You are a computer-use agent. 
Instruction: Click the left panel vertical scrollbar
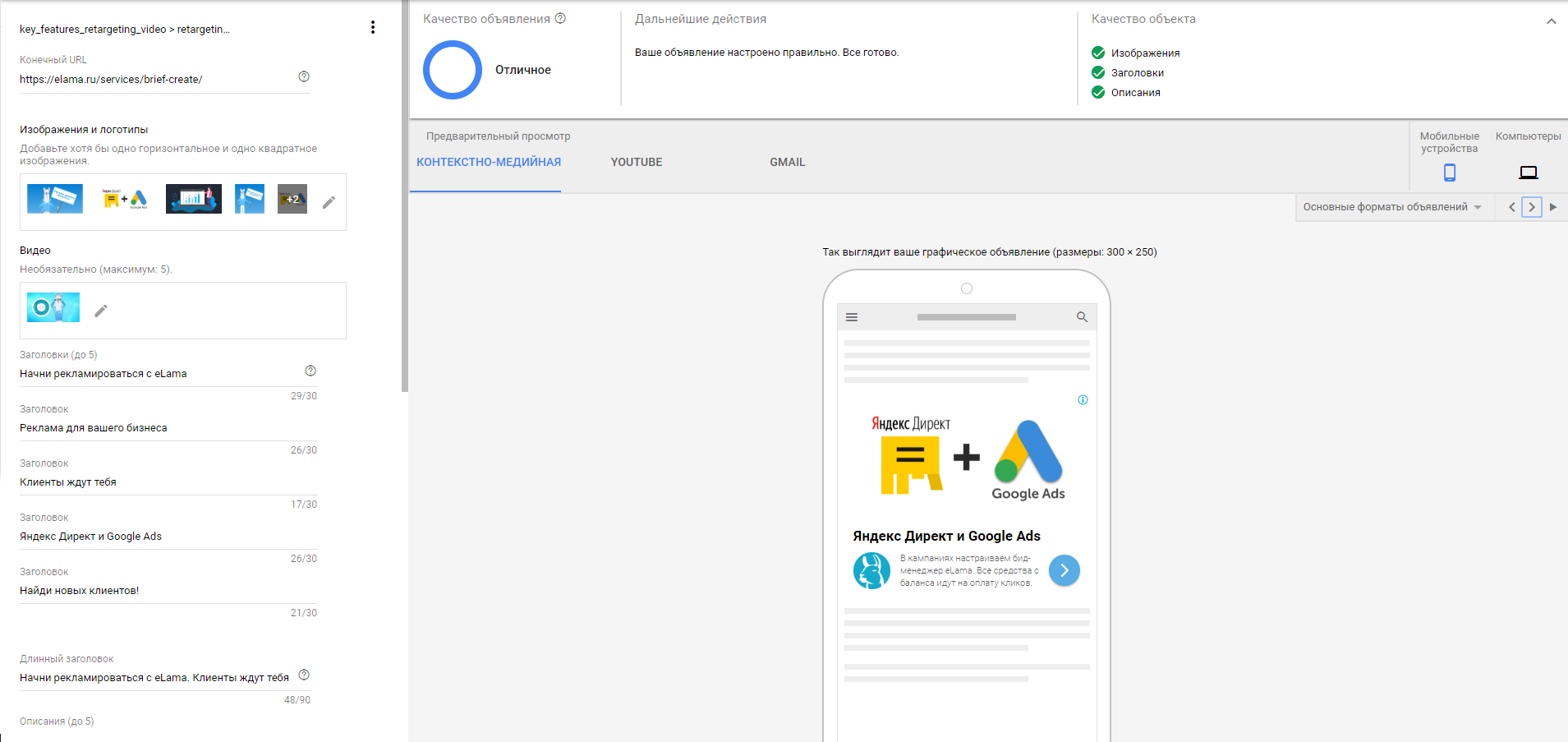coord(404,197)
